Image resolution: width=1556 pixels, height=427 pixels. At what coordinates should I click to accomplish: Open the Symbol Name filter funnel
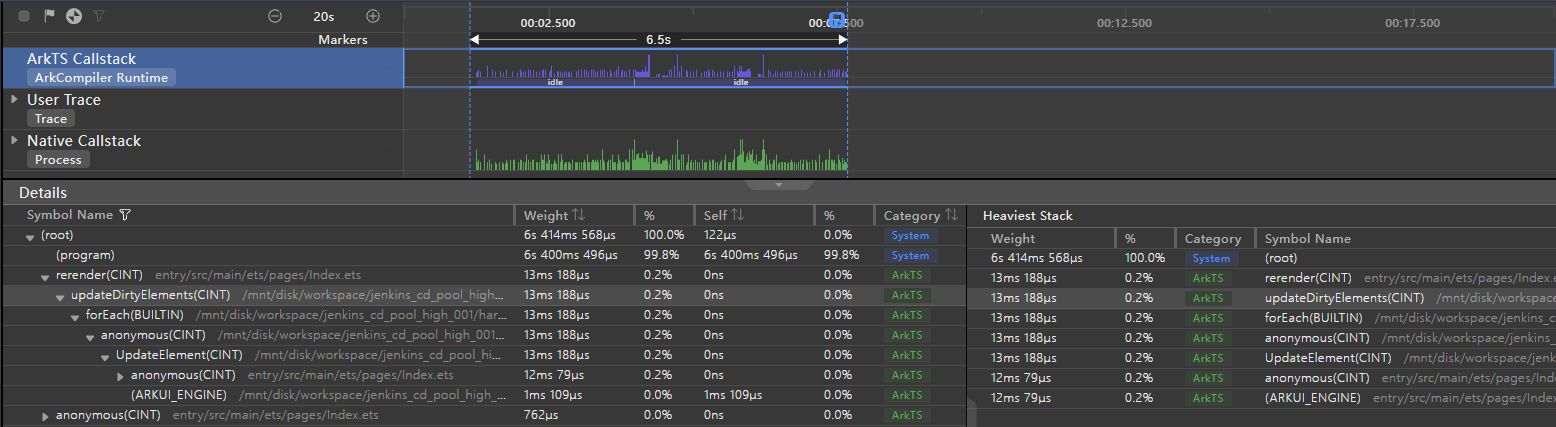point(124,215)
